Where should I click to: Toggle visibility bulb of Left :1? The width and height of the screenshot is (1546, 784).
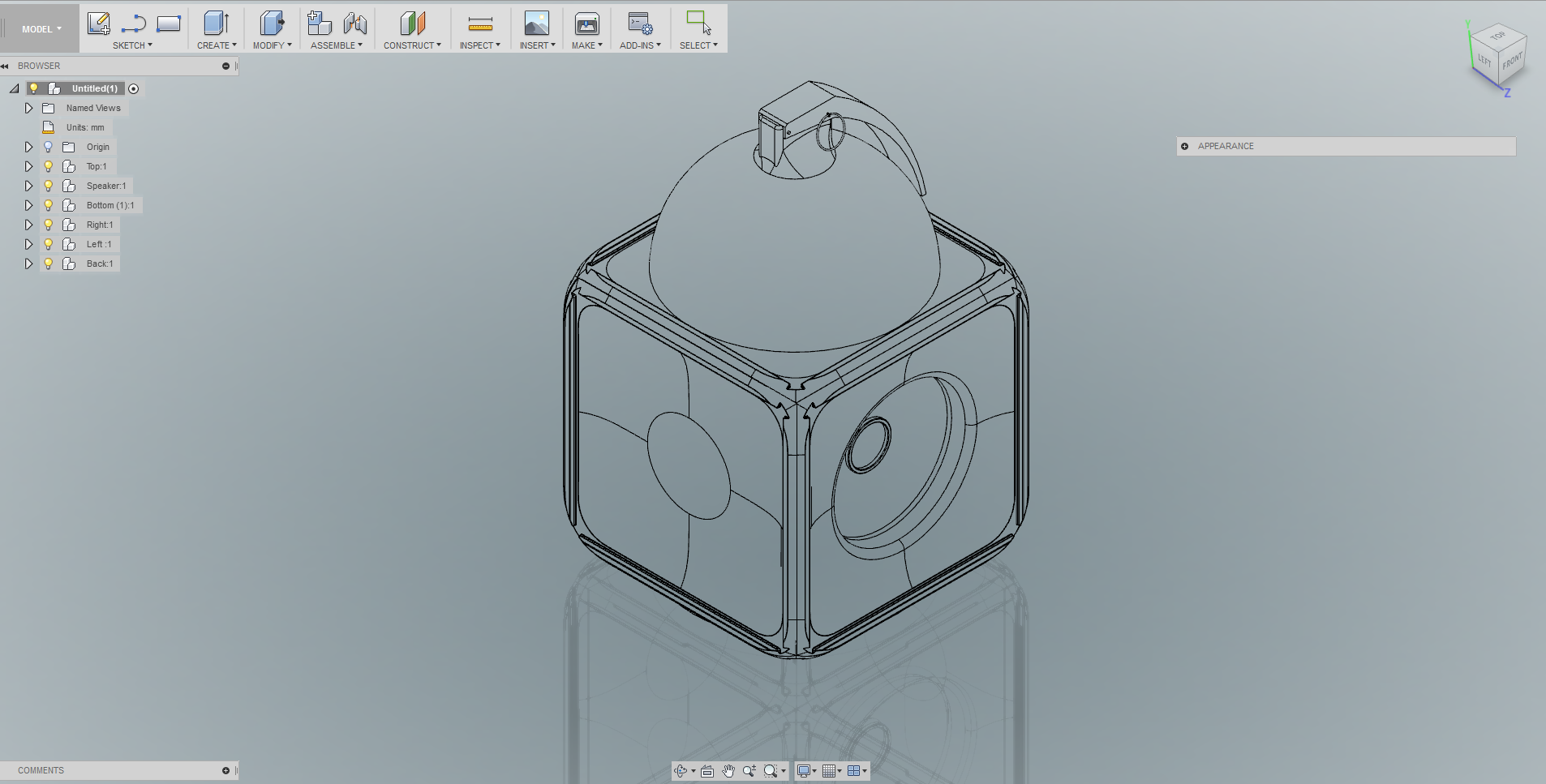[48, 244]
